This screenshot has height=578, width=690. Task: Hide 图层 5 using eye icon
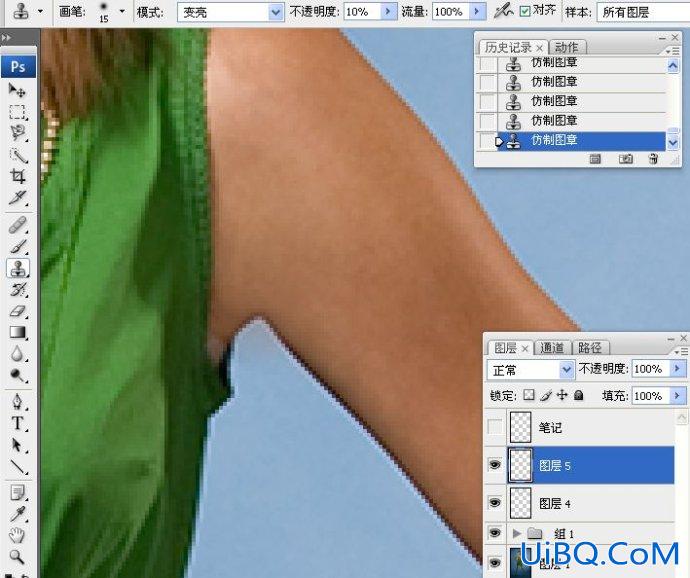pyautogui.click(x=495, y=464)
